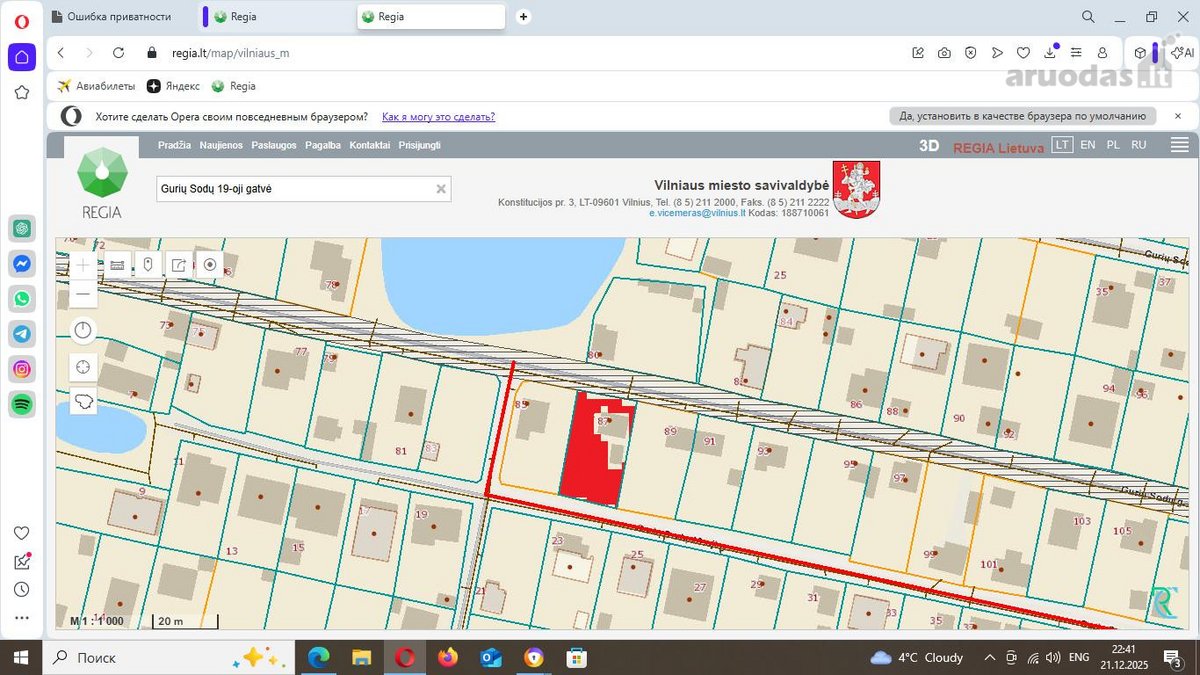Open the Regia bookmark in bookmarks bar

pos(233,86)
